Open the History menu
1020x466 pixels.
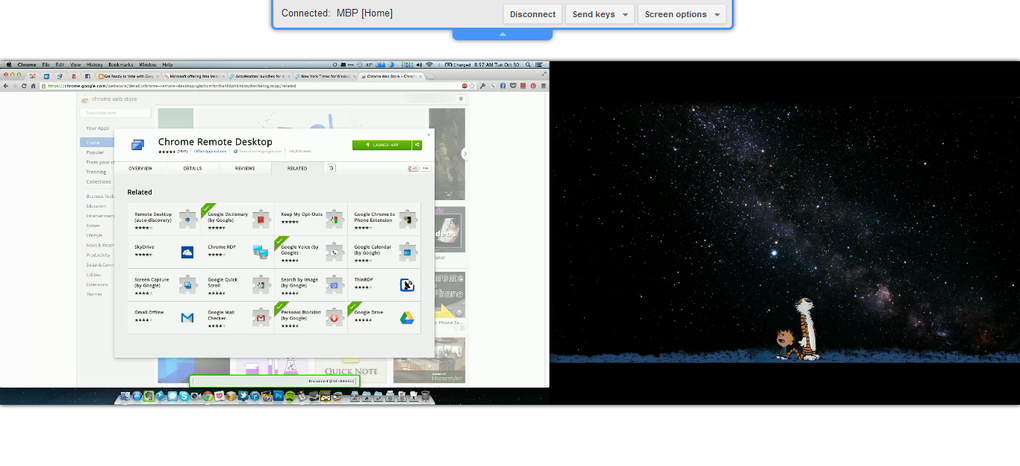point(94,64)
